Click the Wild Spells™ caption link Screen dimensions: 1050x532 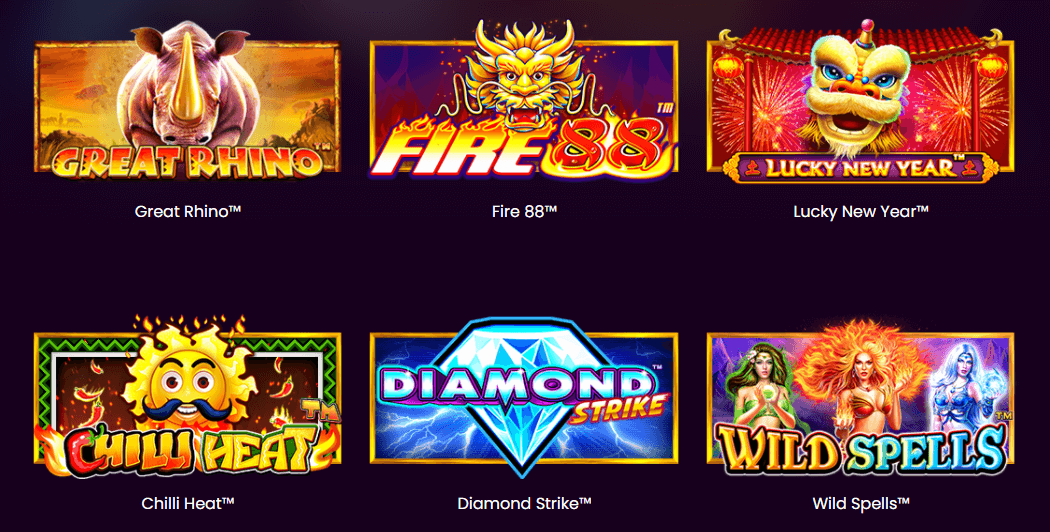(x=861, y=503)
